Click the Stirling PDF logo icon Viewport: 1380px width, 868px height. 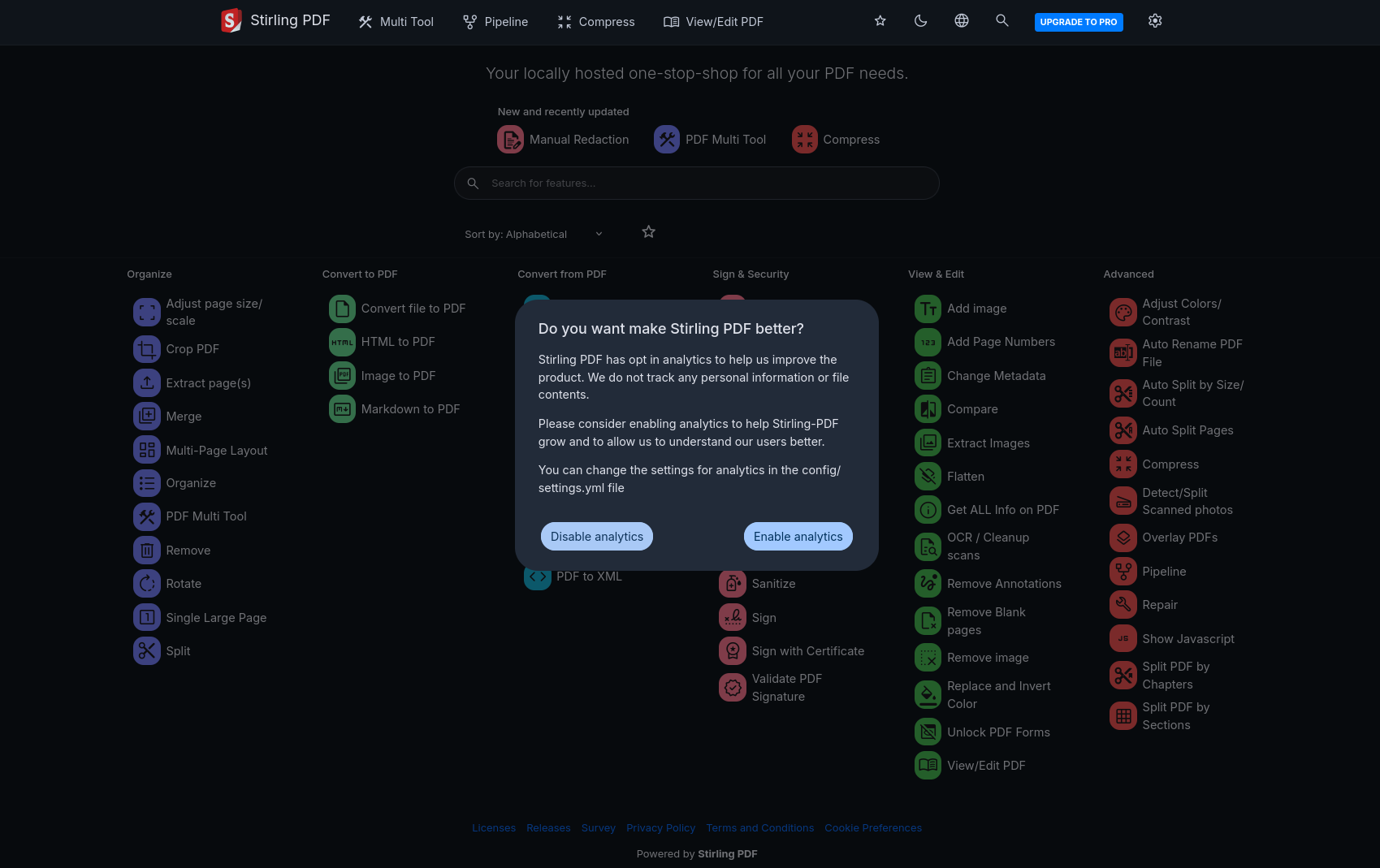tap(231, 21)
